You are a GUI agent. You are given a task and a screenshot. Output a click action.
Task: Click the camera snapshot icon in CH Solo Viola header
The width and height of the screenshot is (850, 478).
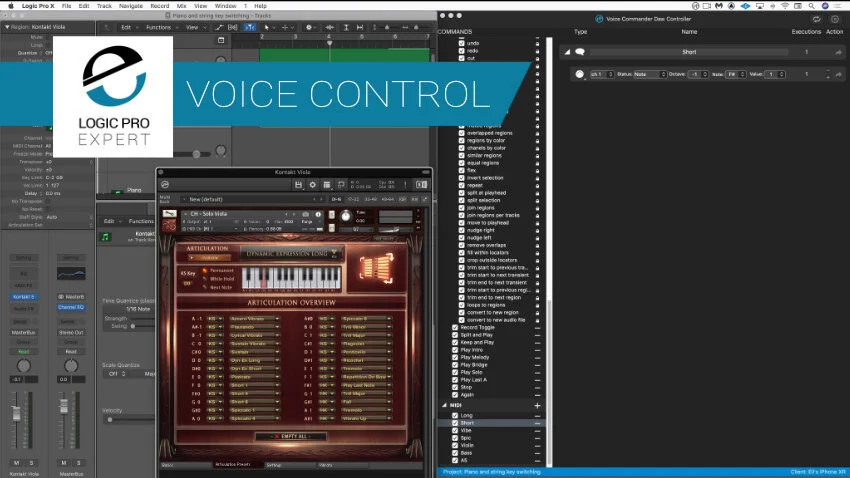click(305, 214)
